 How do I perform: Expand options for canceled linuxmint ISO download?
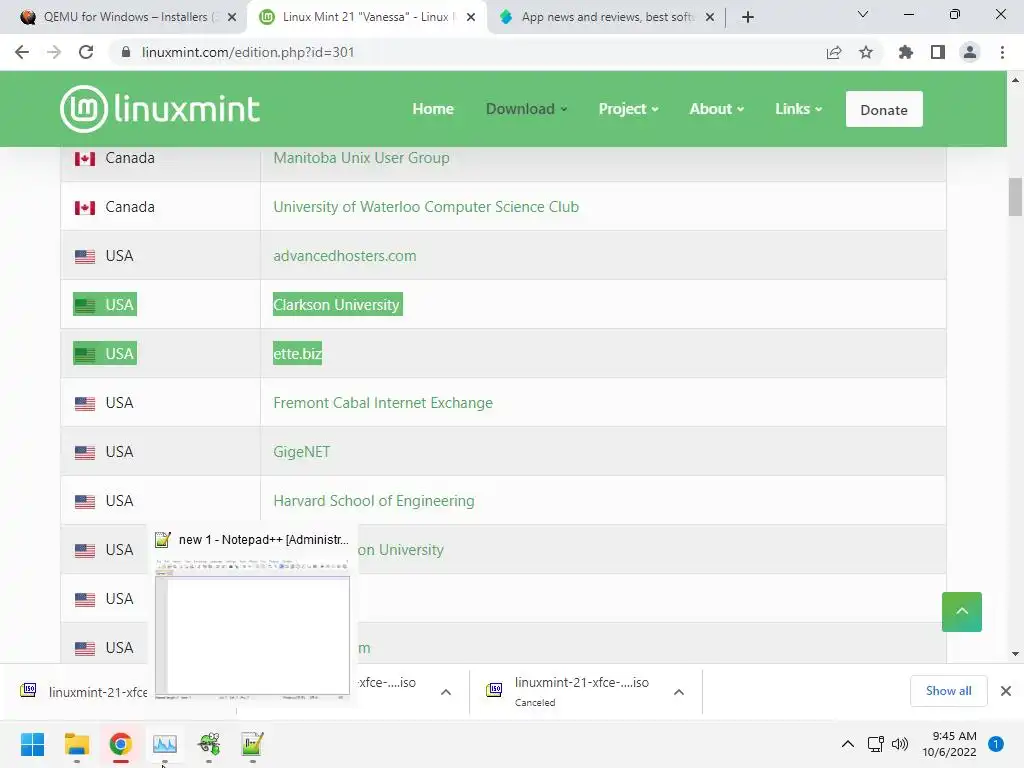679,692
